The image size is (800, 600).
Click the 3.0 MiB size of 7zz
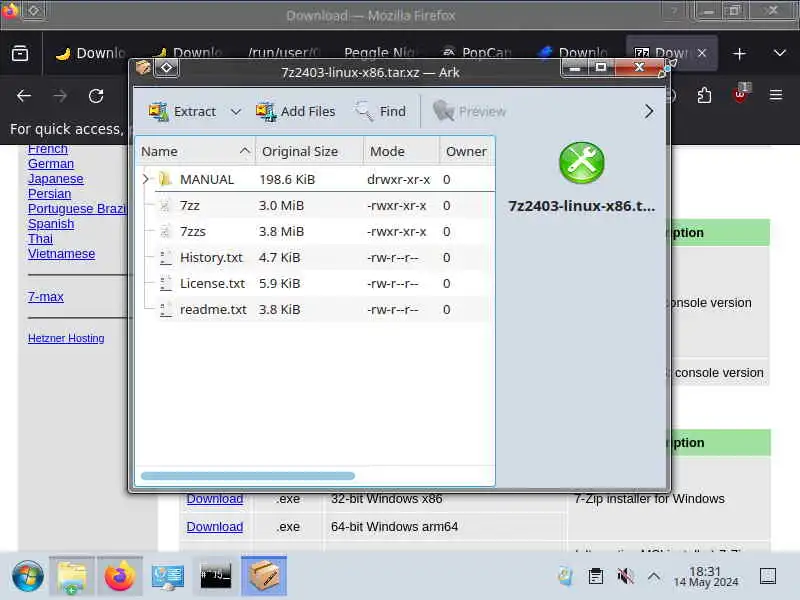(281, 206)
